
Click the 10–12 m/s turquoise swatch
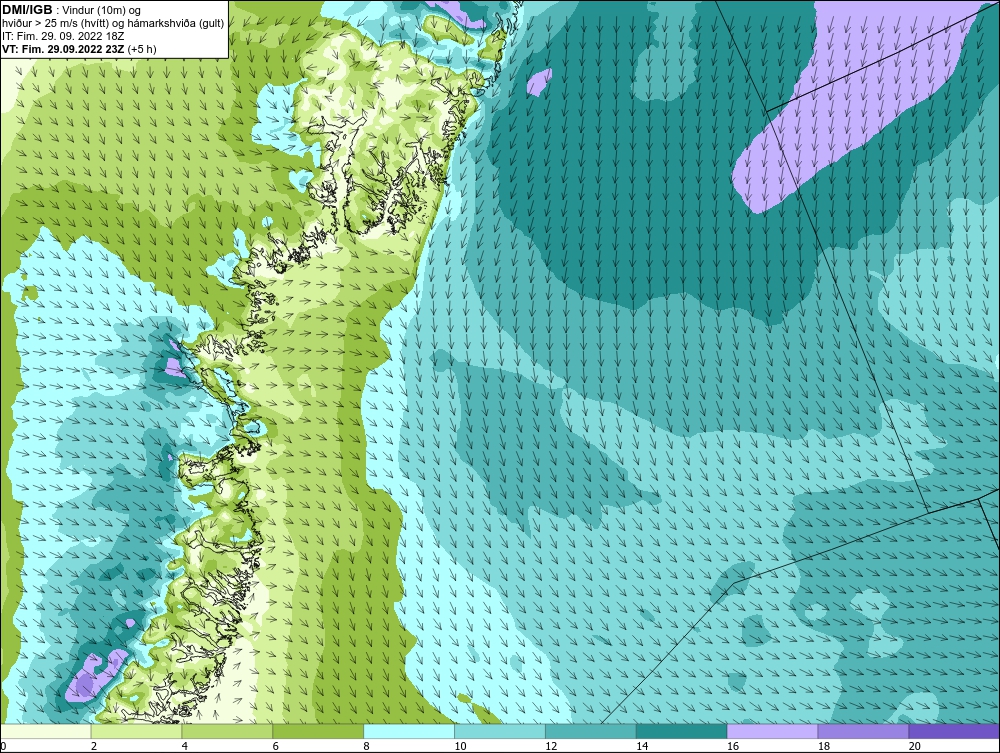(x=500, y=731)
